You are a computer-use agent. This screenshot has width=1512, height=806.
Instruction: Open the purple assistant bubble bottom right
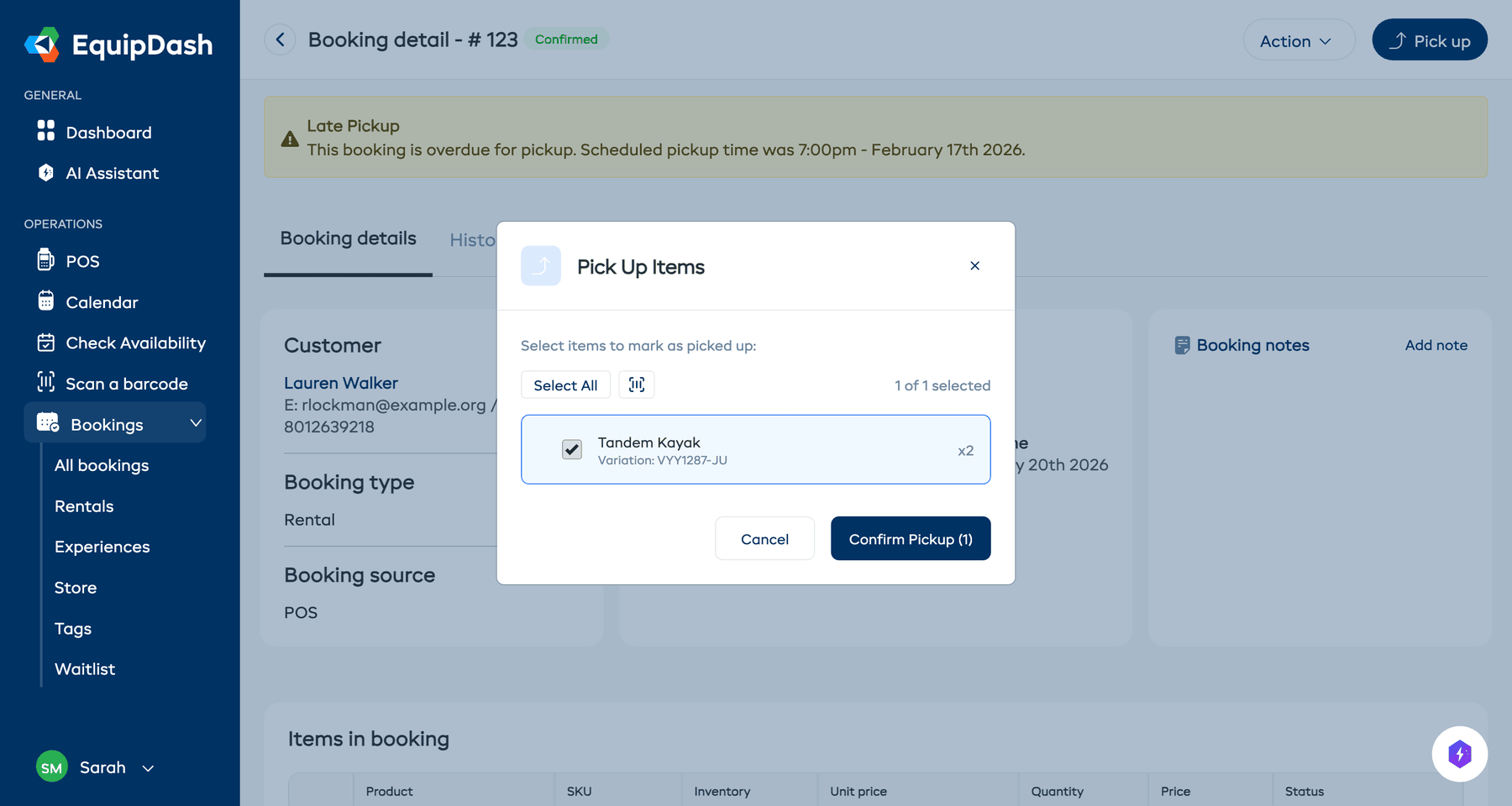click(x=1460, y=754)
